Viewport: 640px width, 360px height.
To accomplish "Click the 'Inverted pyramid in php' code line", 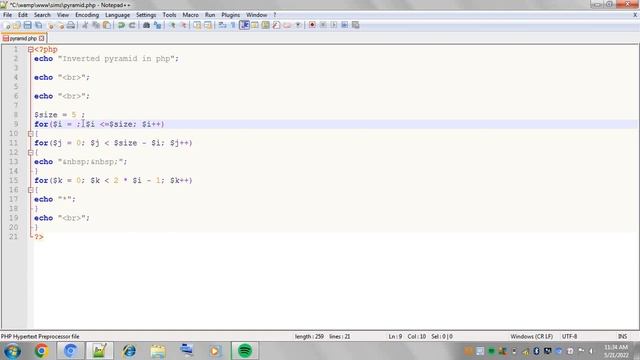I will coord(106,59).
